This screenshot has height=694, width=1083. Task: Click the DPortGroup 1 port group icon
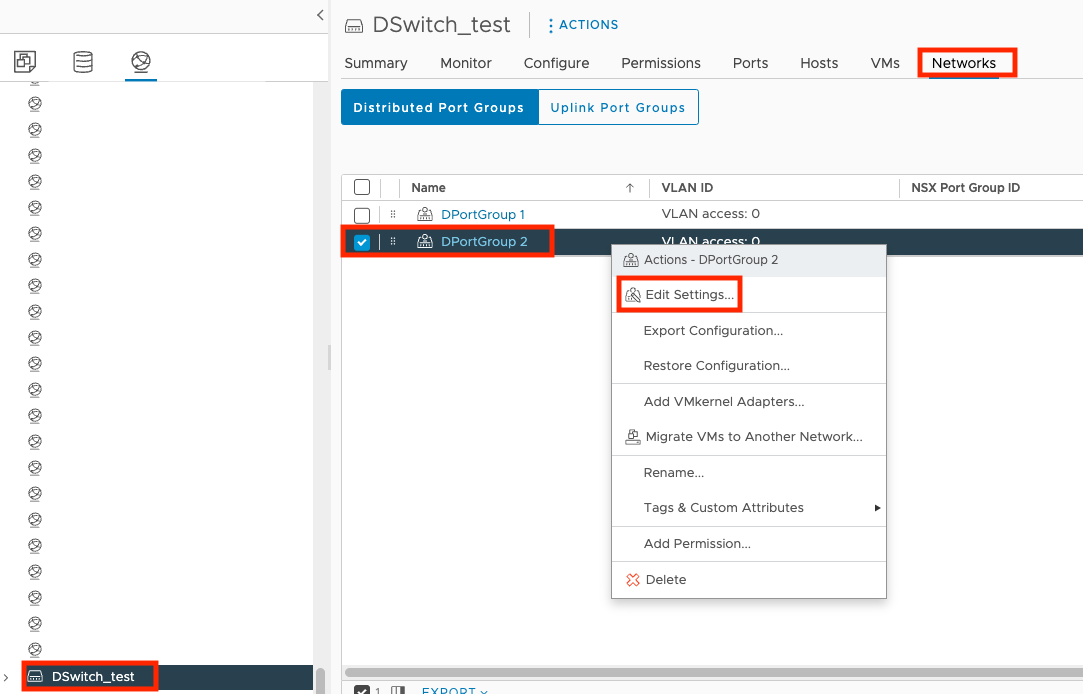pyautogui.click(x=425, y=215)
